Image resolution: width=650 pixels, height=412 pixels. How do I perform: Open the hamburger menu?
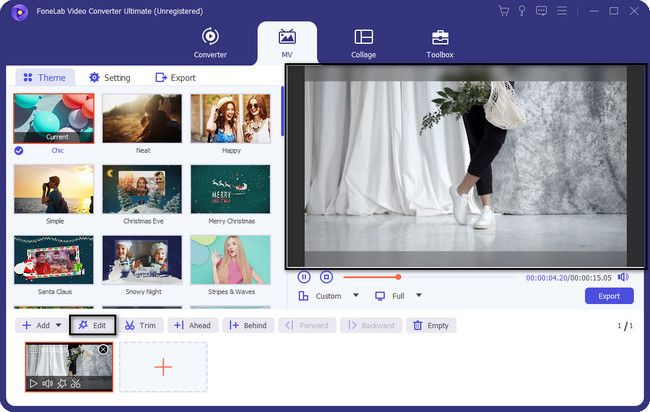pyautogui.click(x=562, y=11)
